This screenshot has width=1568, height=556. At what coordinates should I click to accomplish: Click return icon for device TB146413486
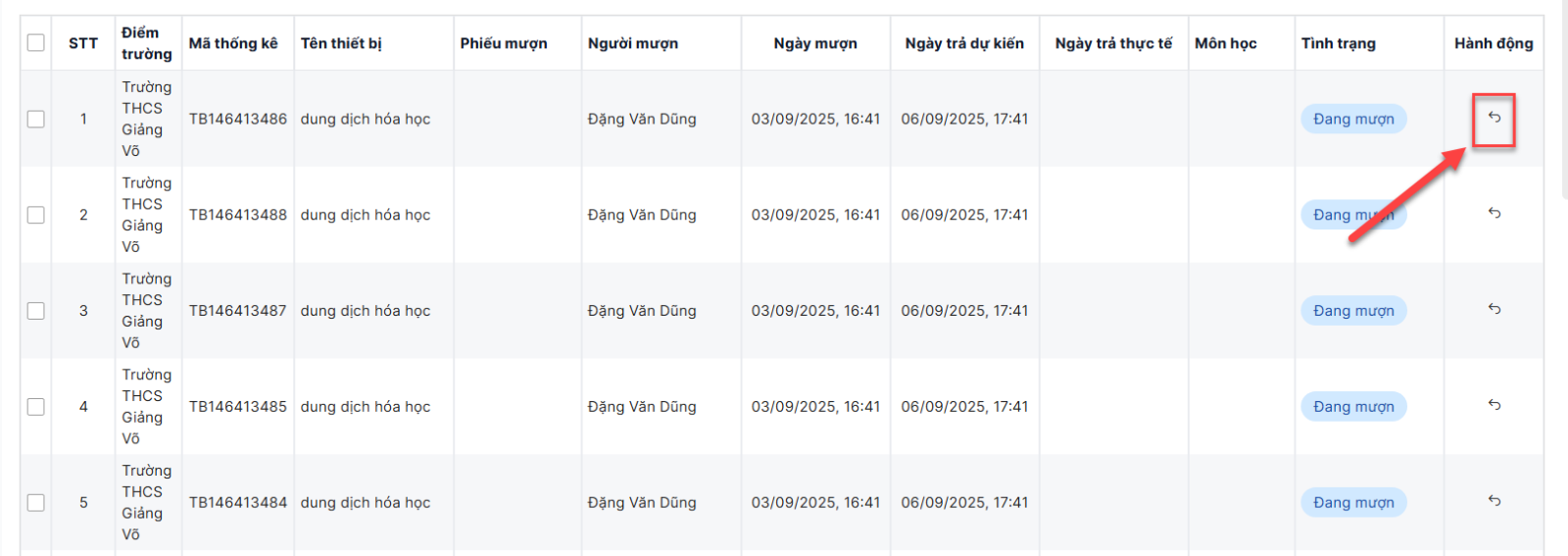tap(1494, 118)
